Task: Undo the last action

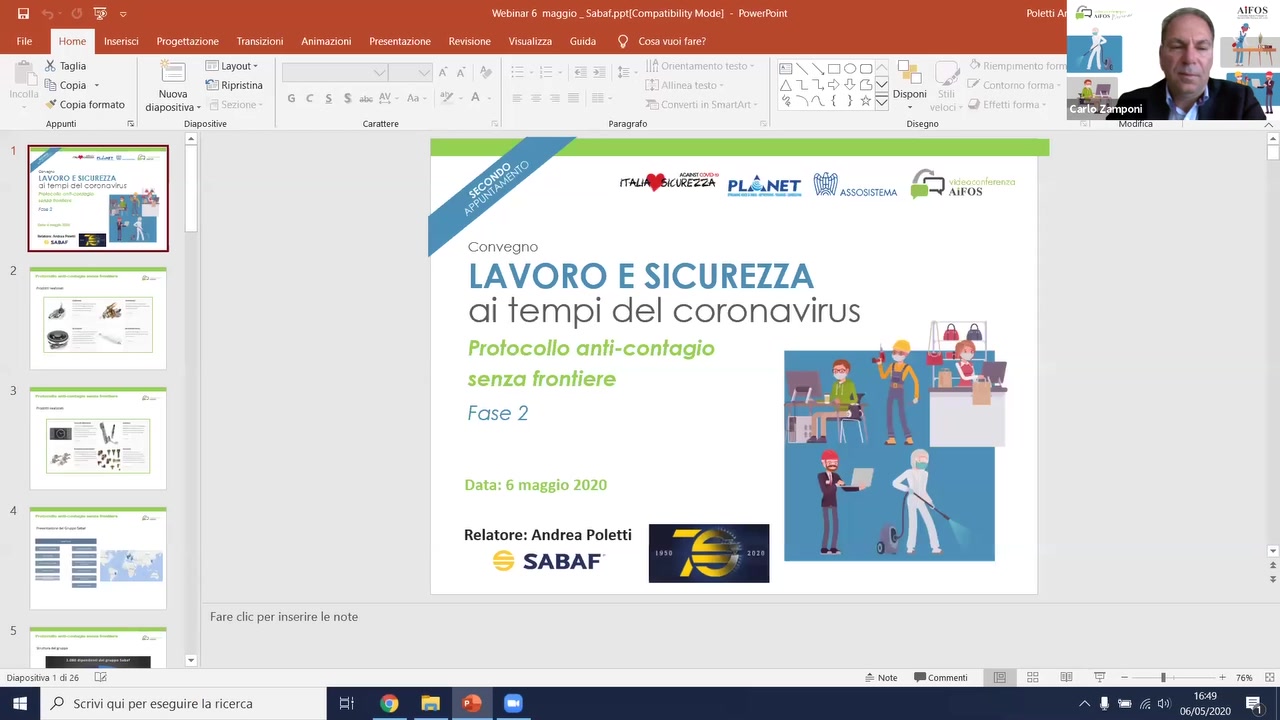Action: (47, 13)
